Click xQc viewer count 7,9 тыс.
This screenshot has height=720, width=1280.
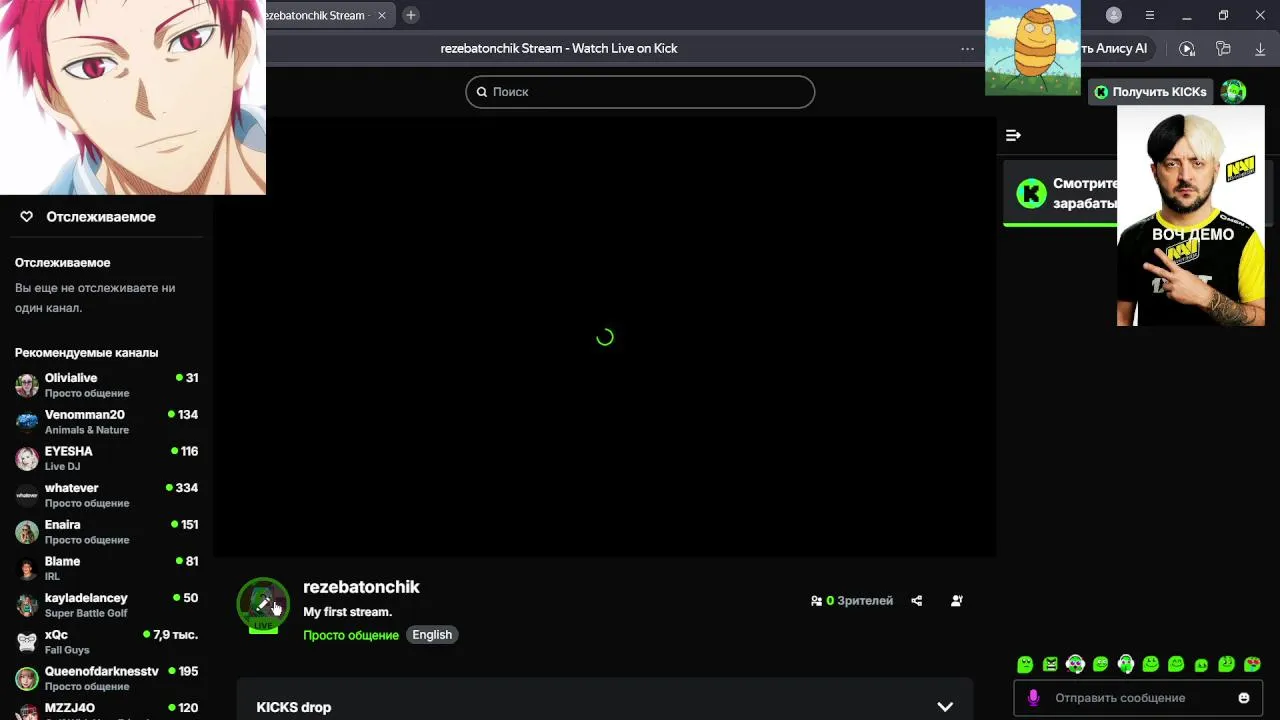click(171, 635)
